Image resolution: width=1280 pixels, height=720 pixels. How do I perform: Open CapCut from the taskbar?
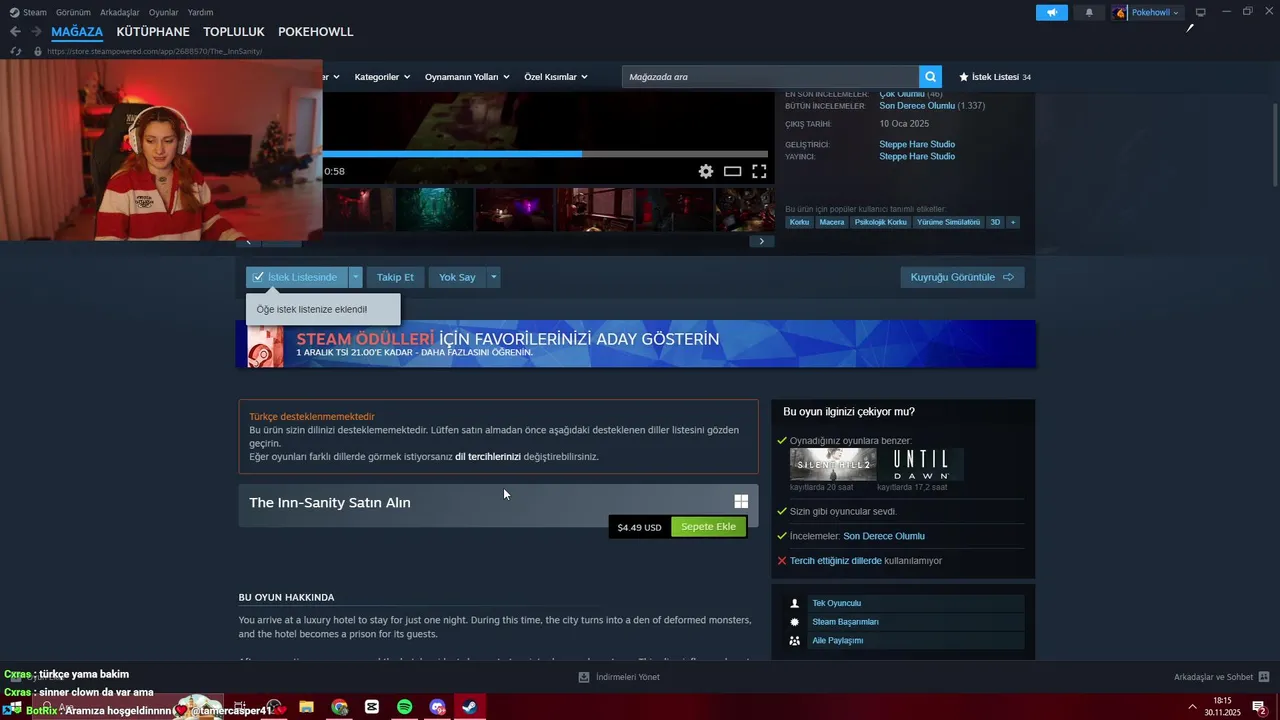[372, 707]
